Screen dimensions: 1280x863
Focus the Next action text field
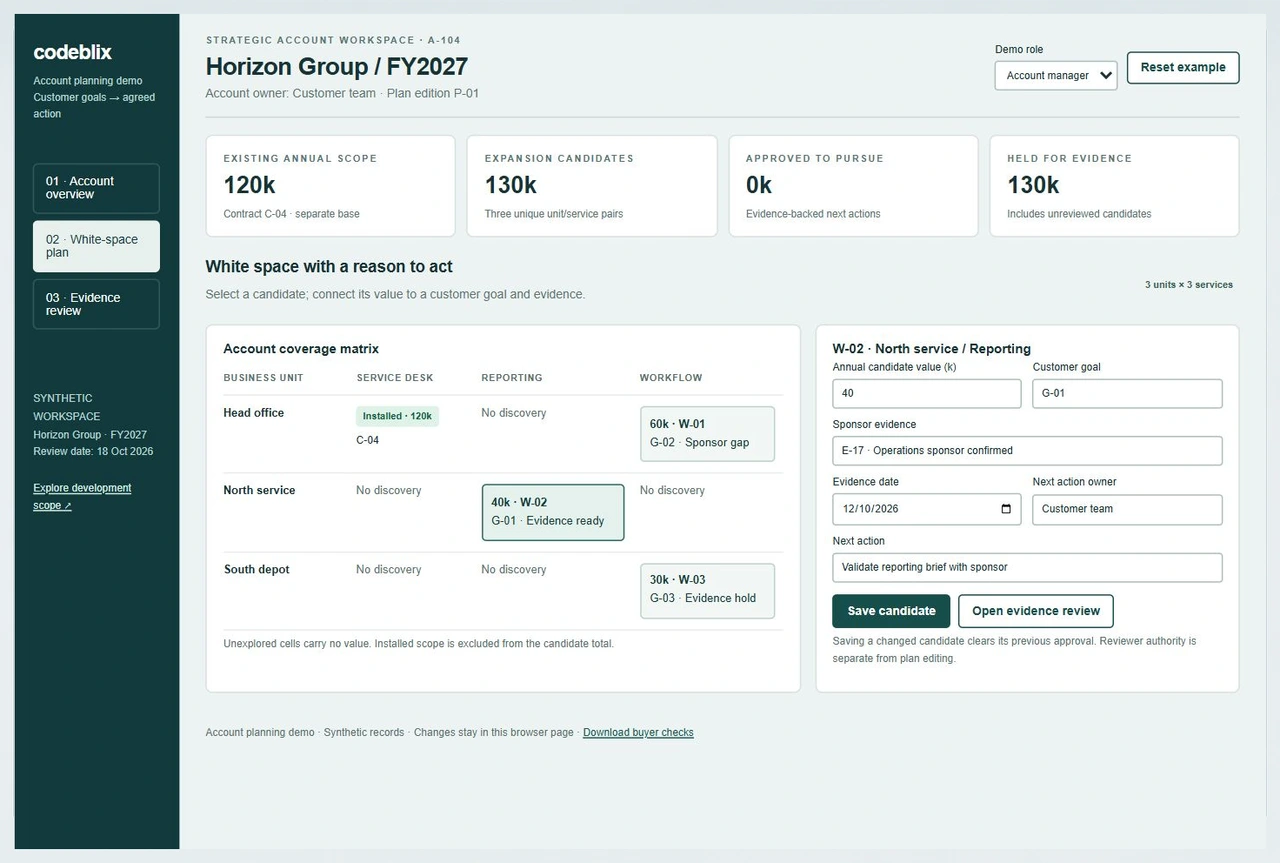pos(1027,567)
